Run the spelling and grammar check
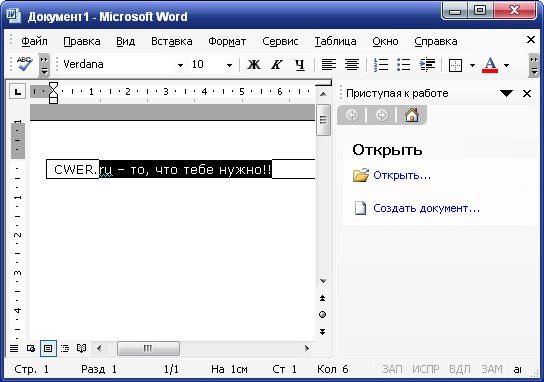544x382 pixels. [25, 64]
